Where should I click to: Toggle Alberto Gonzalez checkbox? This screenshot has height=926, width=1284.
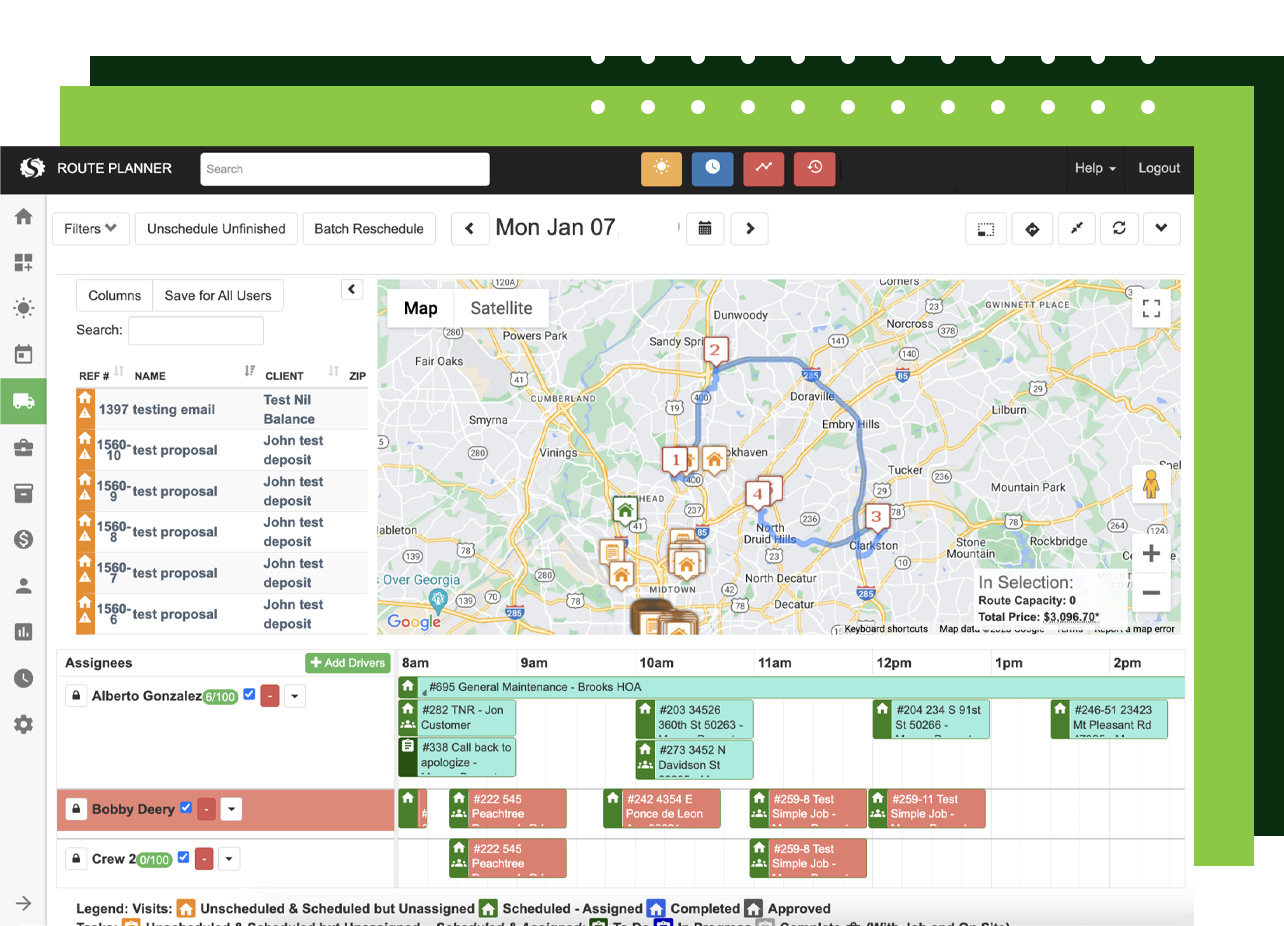(249, 694)
